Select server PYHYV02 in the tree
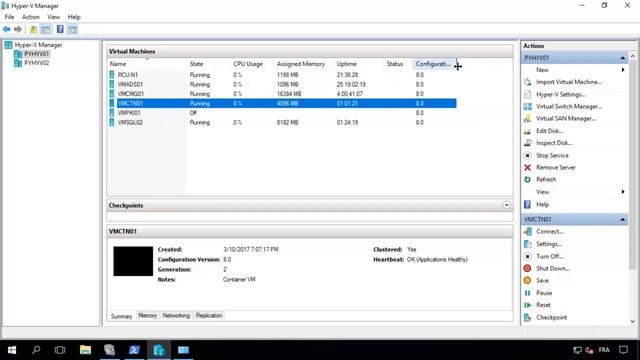 click(36, 63)
